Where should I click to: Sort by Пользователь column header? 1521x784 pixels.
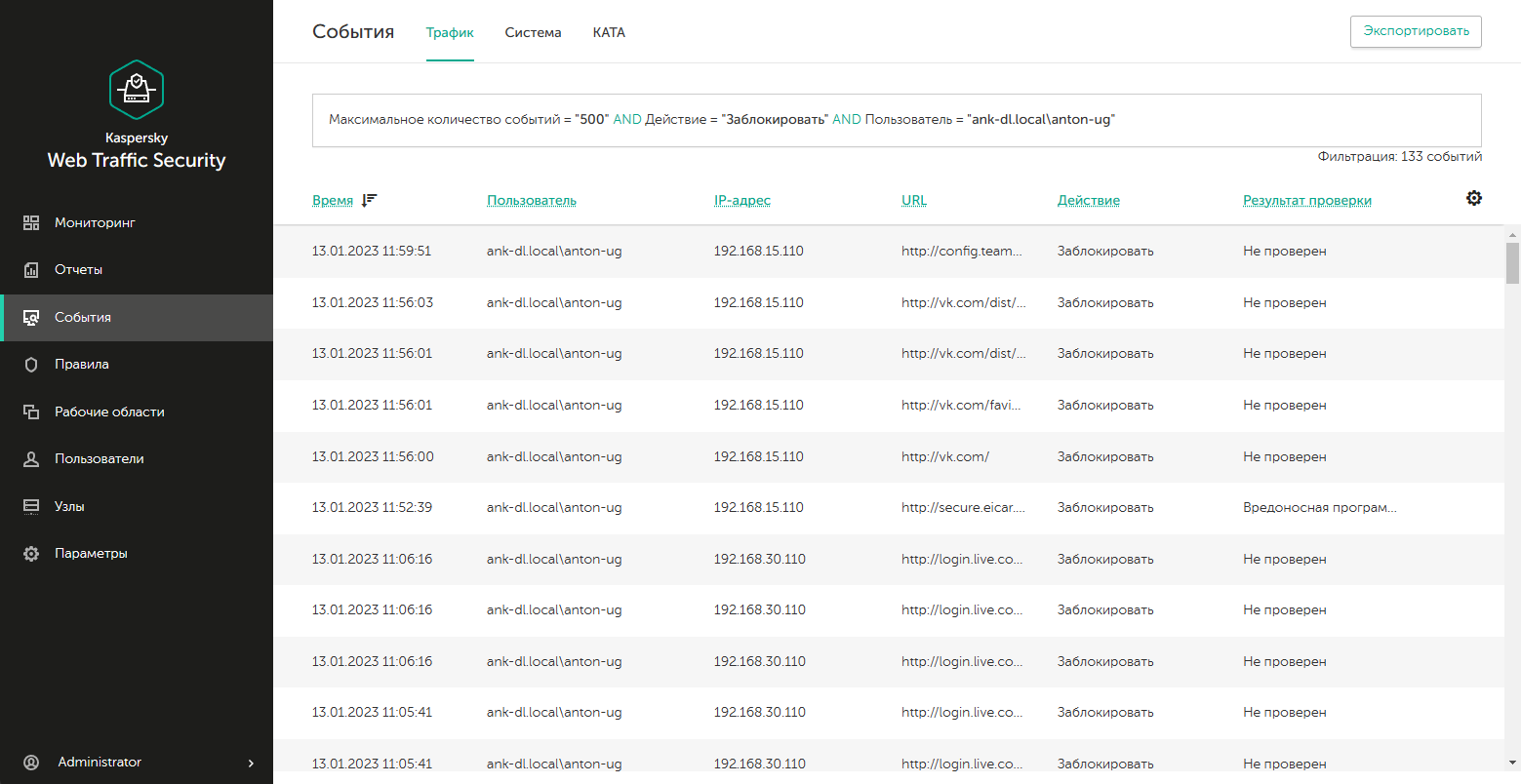(x=532, y=200)
